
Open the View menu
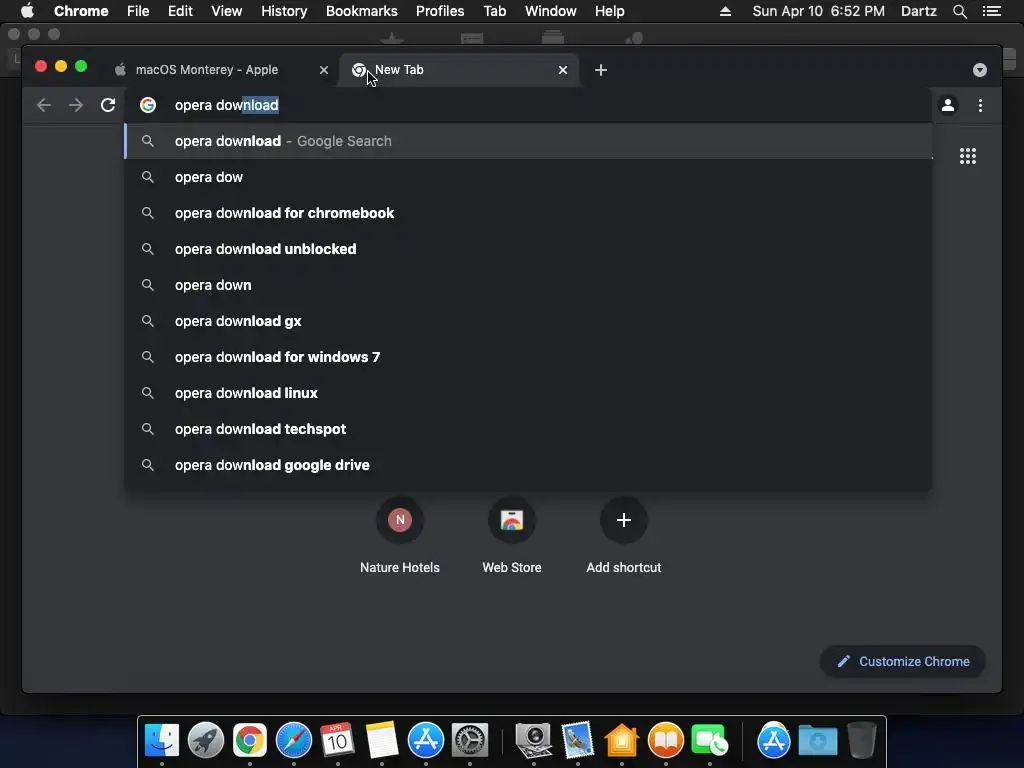pyautogui.click(x=227, y=11)
